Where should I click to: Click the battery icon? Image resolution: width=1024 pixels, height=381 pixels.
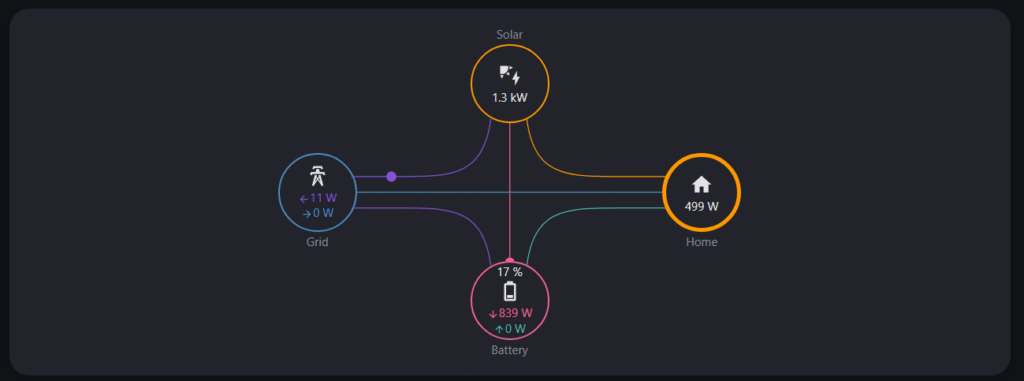[x=510, y=291]
